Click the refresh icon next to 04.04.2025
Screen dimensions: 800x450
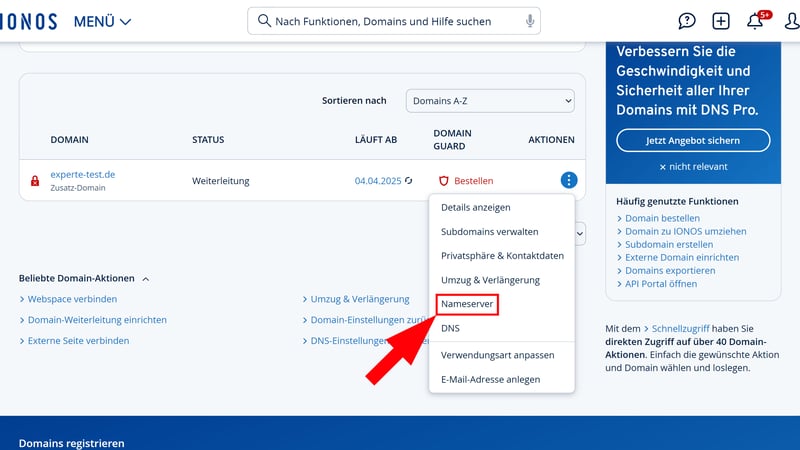click(x=408, y=181)
